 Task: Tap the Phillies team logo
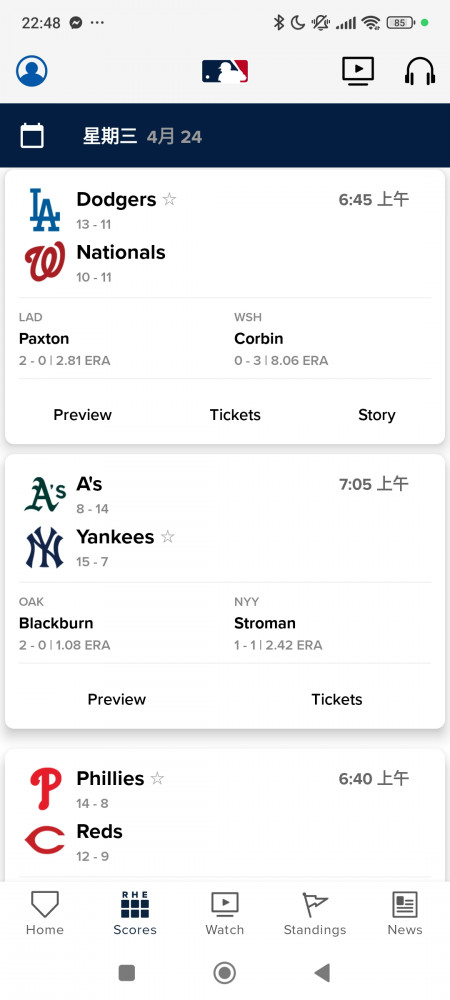click(45, 789)
